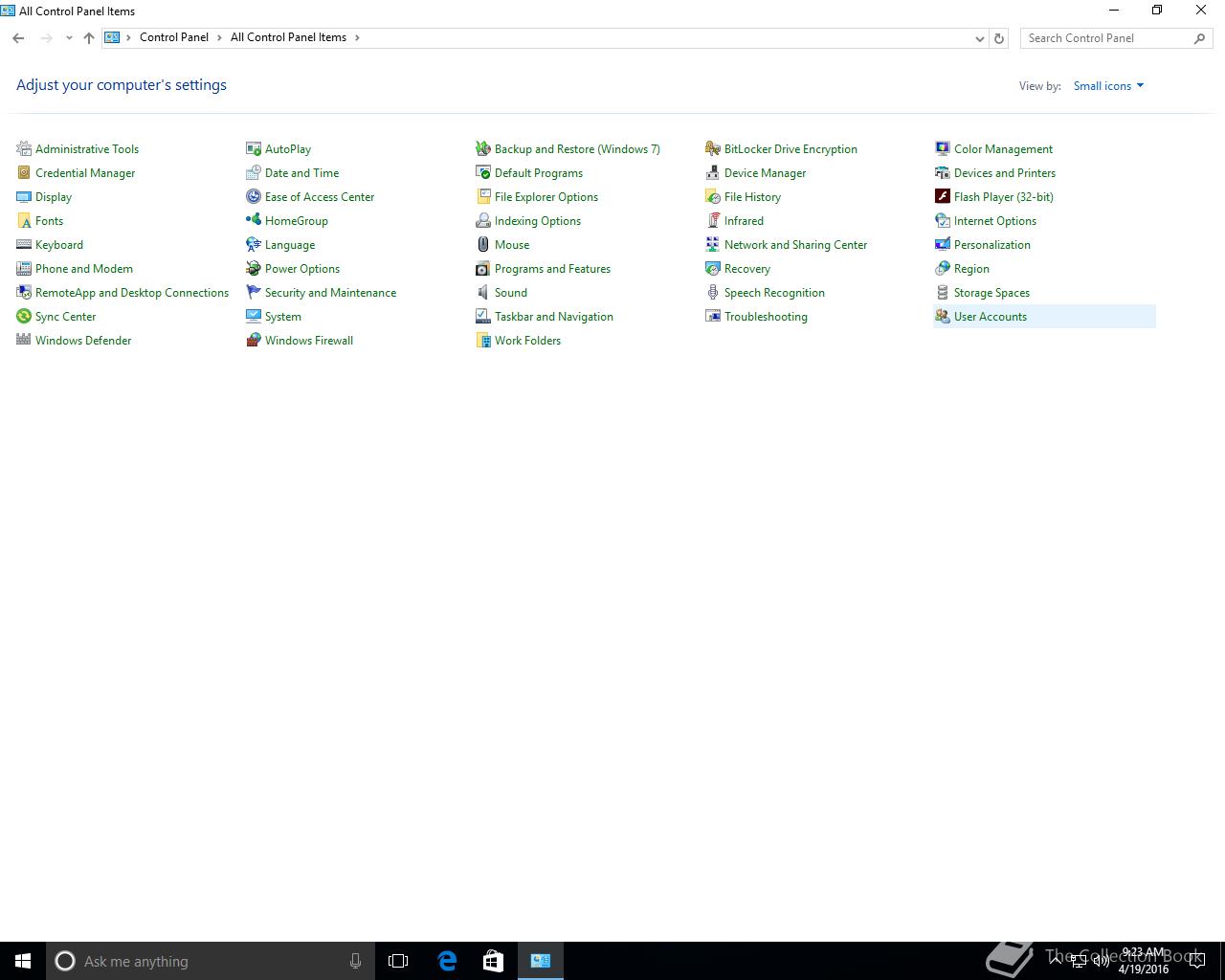
Task: Open the recent locations dropdown arrow
Action: coord(69,38)
